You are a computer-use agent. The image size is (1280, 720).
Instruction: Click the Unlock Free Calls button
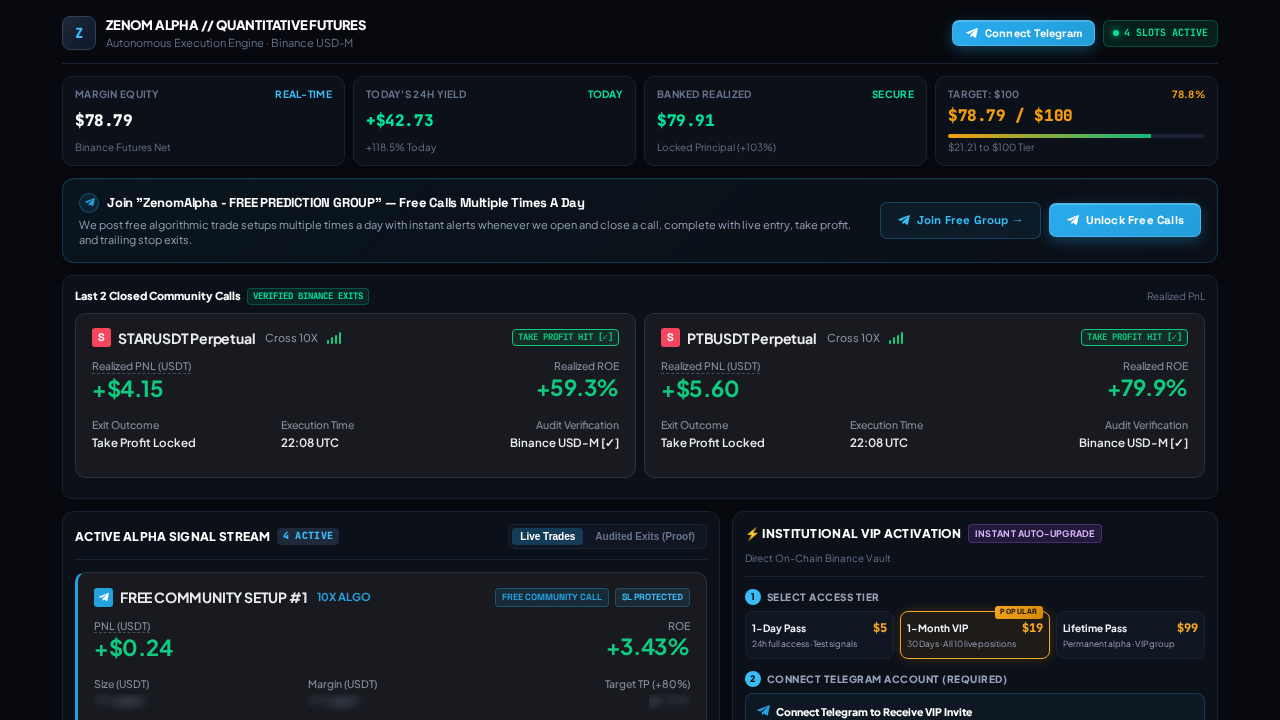pyautogui.click(x=1125, y=220)
